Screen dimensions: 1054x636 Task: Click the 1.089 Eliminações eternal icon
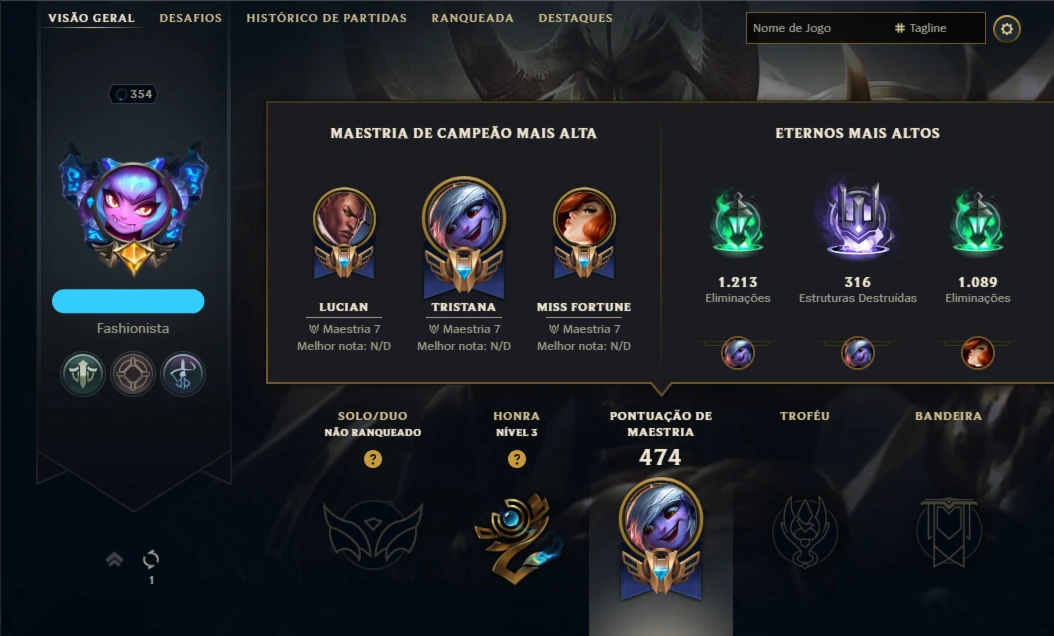977,223
